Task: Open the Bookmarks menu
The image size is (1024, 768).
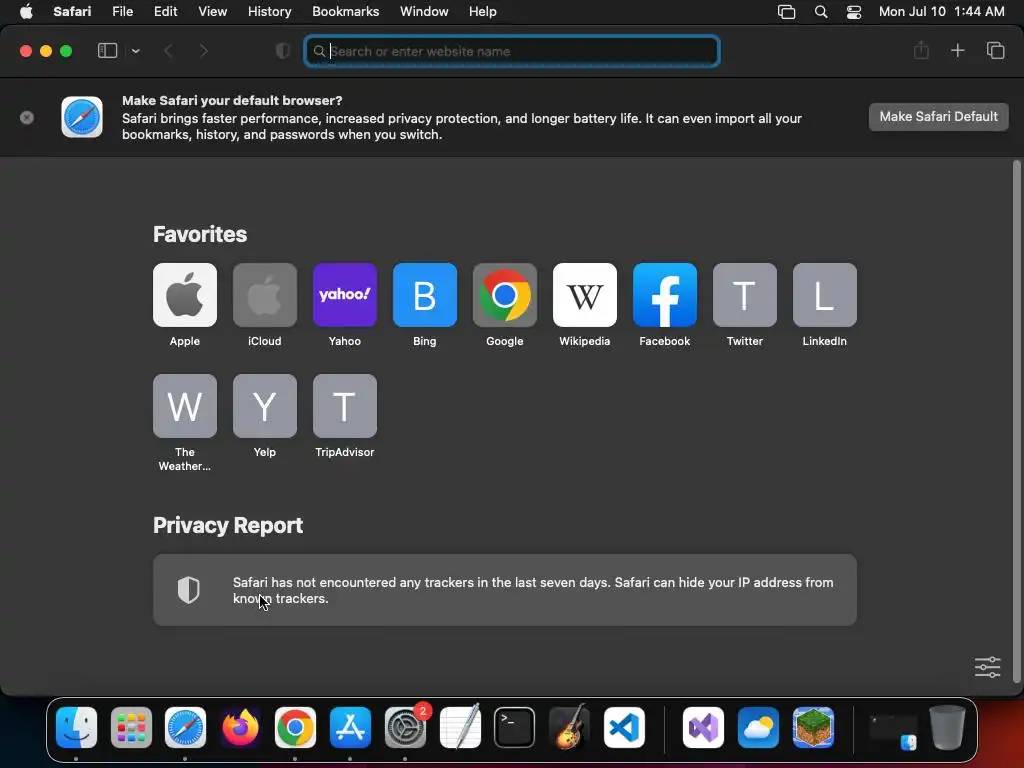Action: [345, 12]
